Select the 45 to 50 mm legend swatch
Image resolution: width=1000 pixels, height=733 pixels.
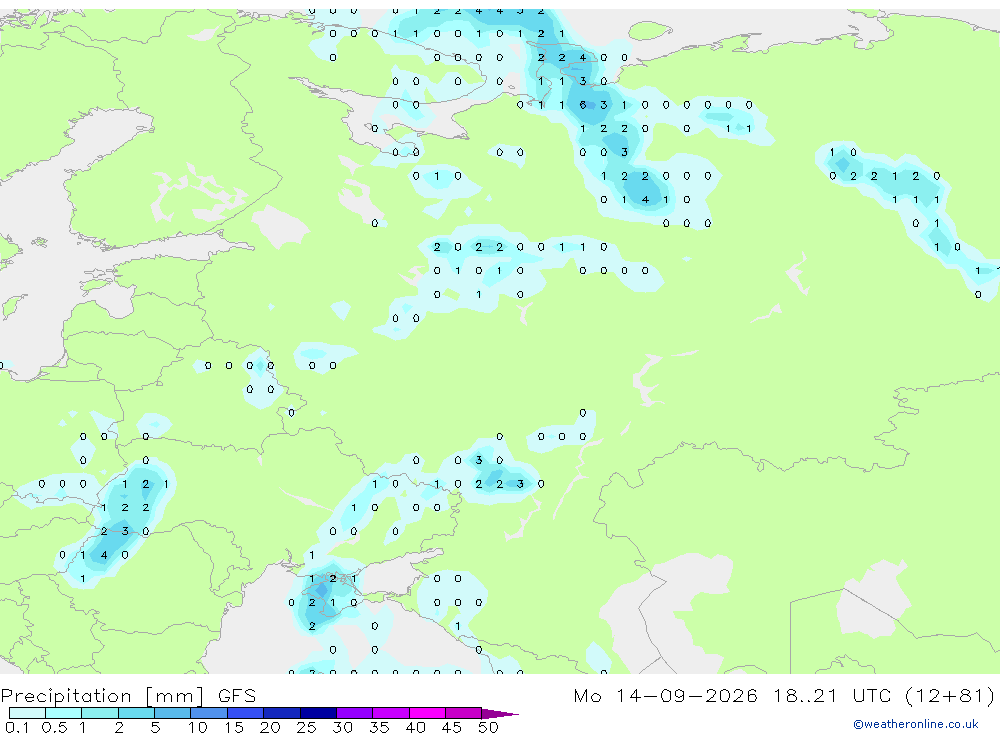[463, 713]
